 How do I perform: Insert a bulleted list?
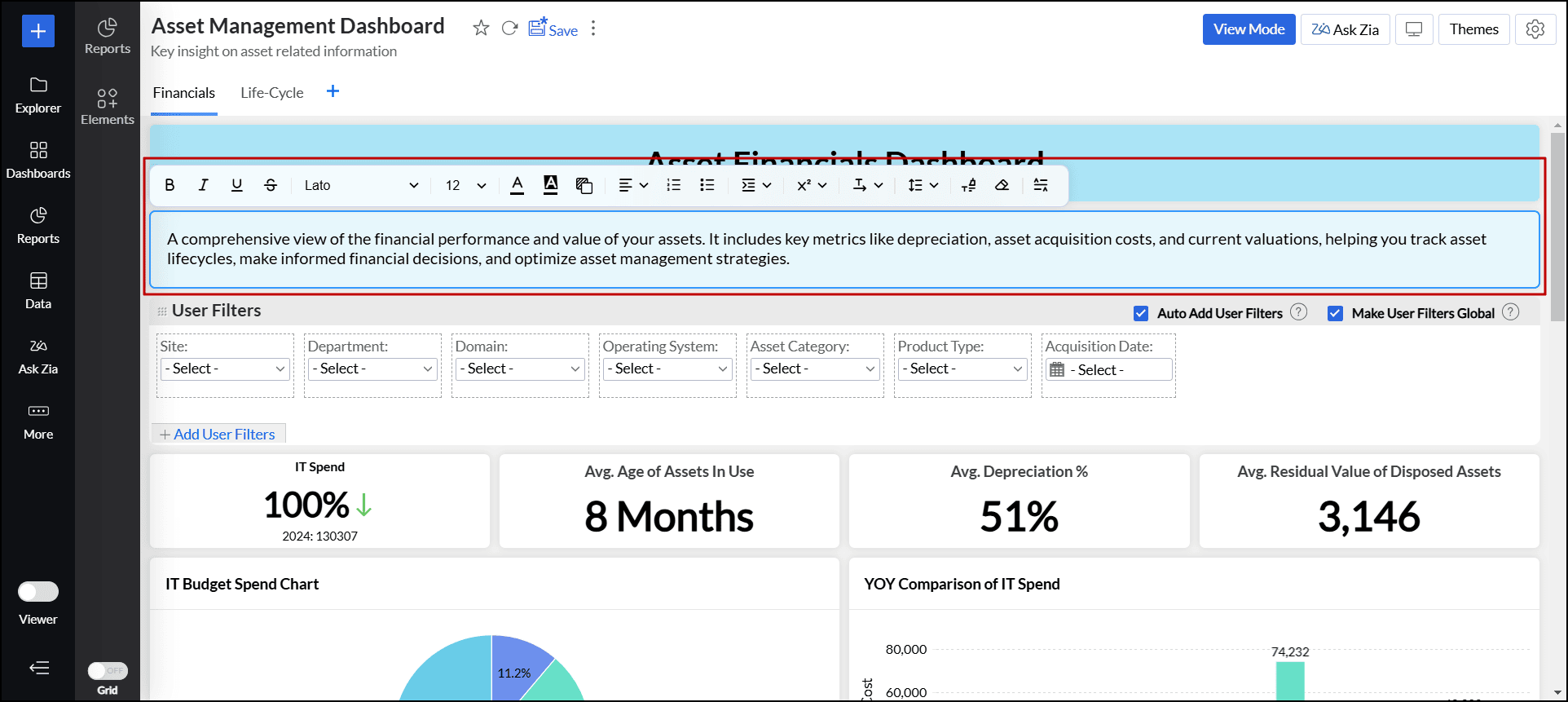pyautogui.click(x=707, y=185)
